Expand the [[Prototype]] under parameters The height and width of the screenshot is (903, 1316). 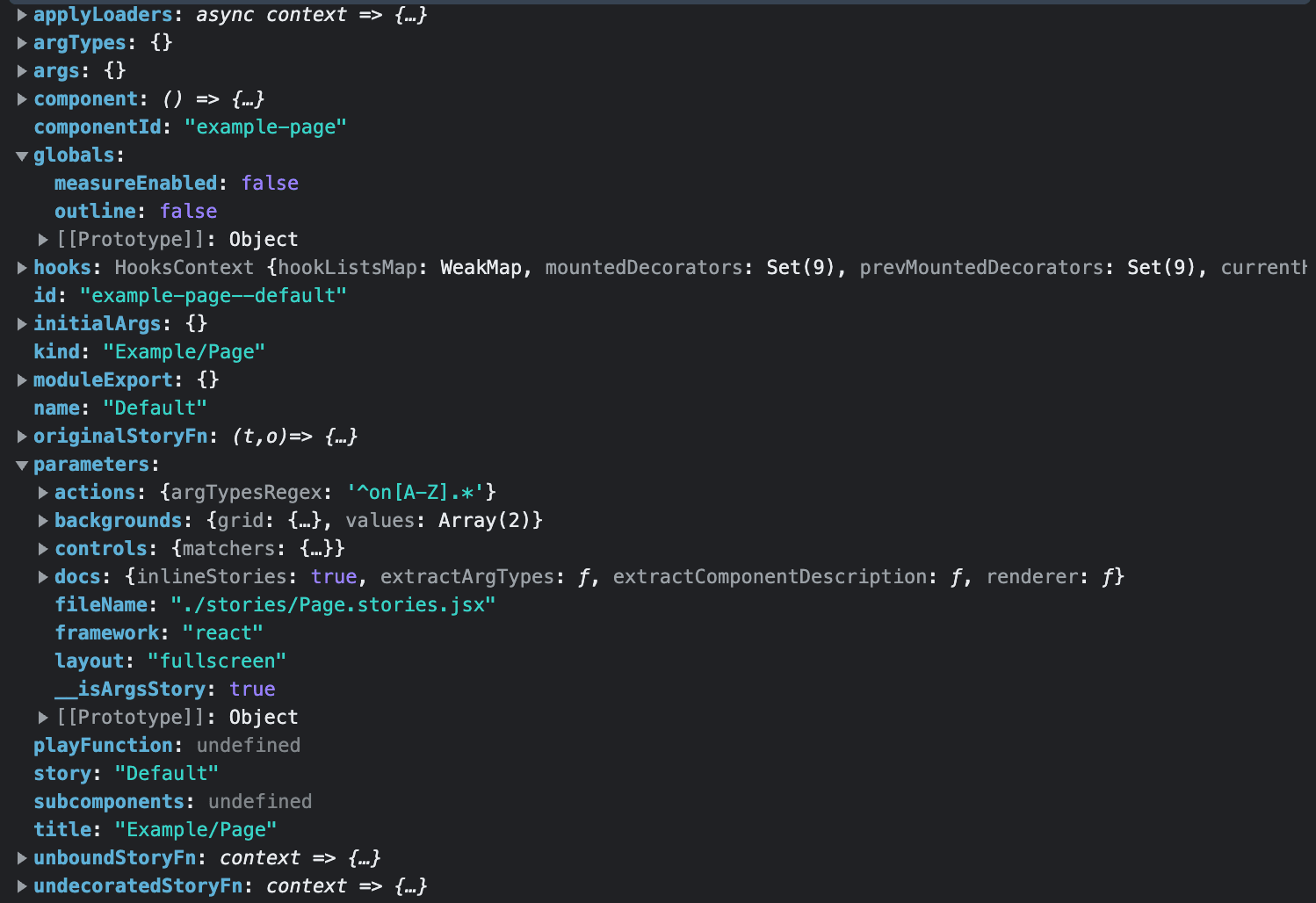pyautogui.click(x=42, y=717)
